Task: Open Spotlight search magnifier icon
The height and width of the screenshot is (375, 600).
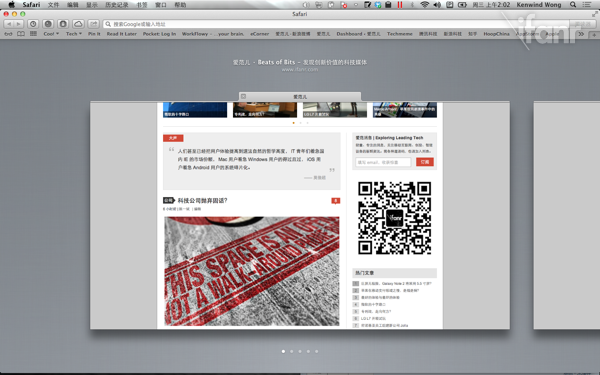Action: click(x=573, y=5)
